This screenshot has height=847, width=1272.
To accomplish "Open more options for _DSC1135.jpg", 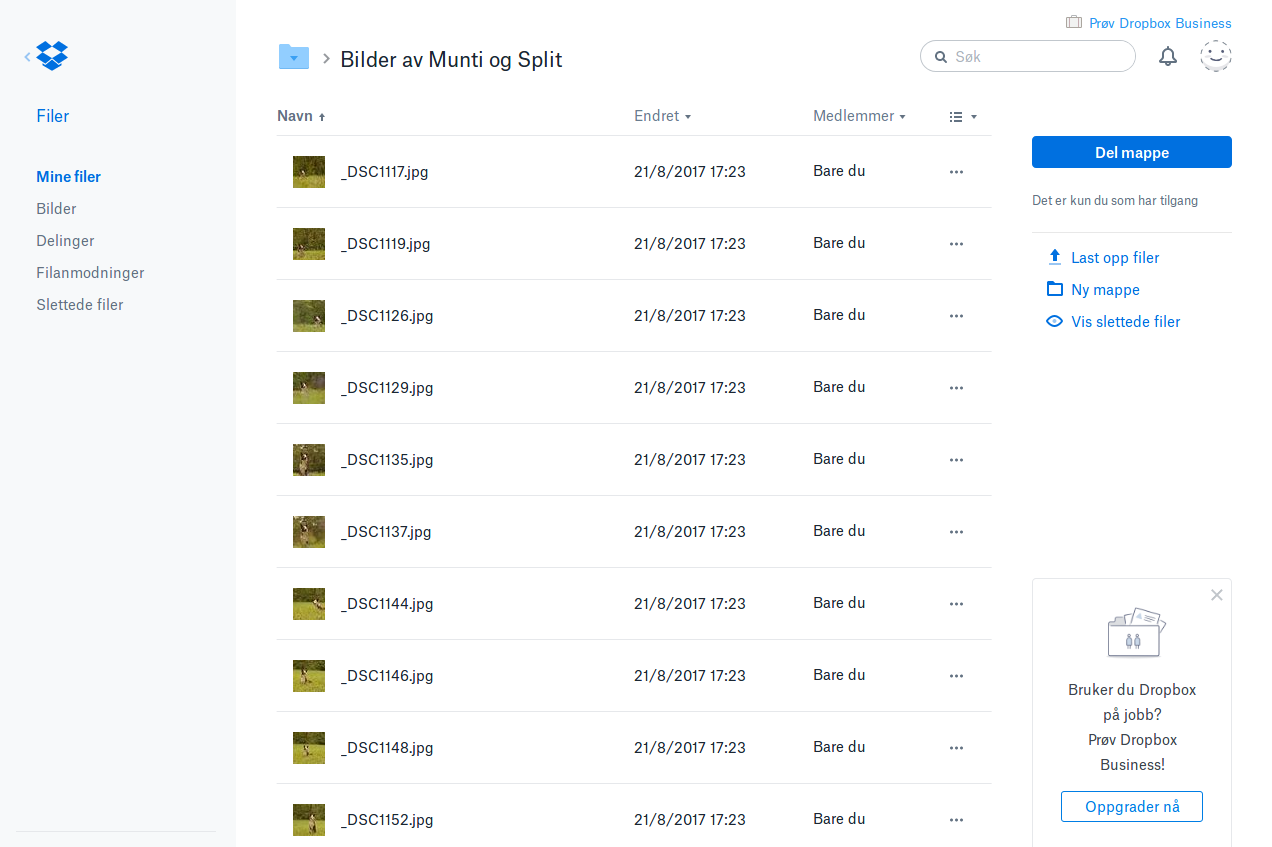I will click(x=956, y=460).
